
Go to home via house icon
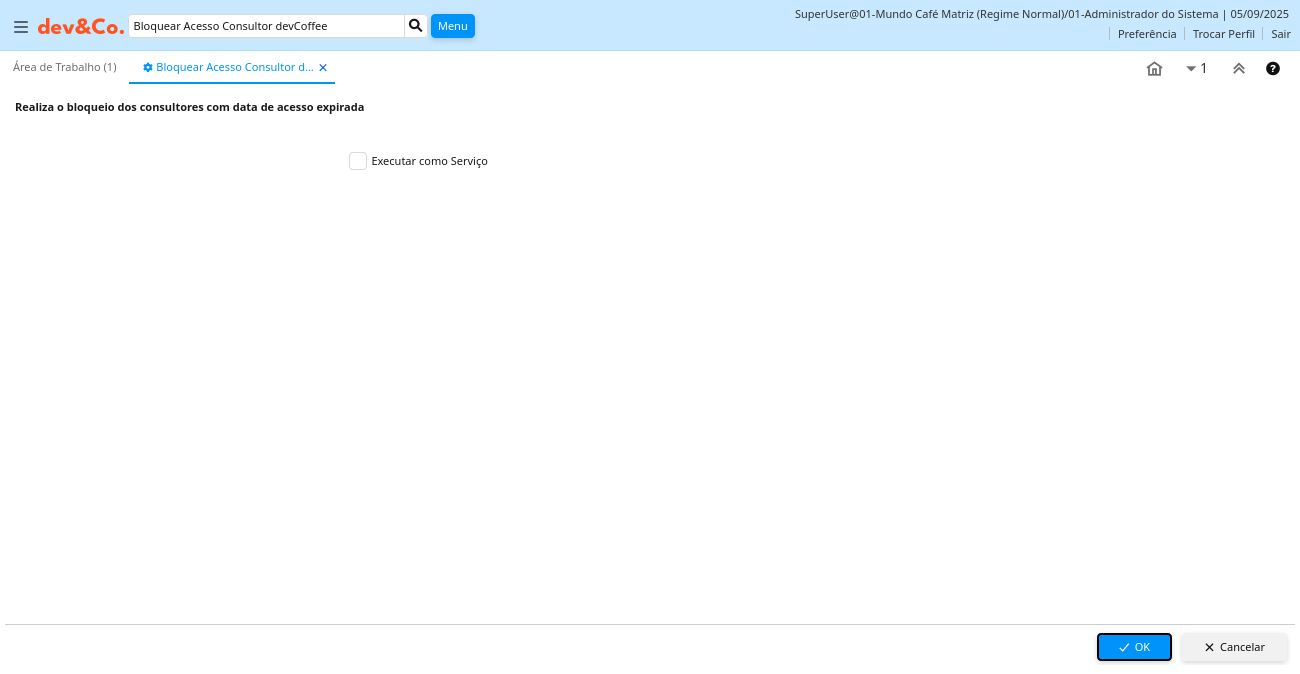click(x=1154, y=69)
